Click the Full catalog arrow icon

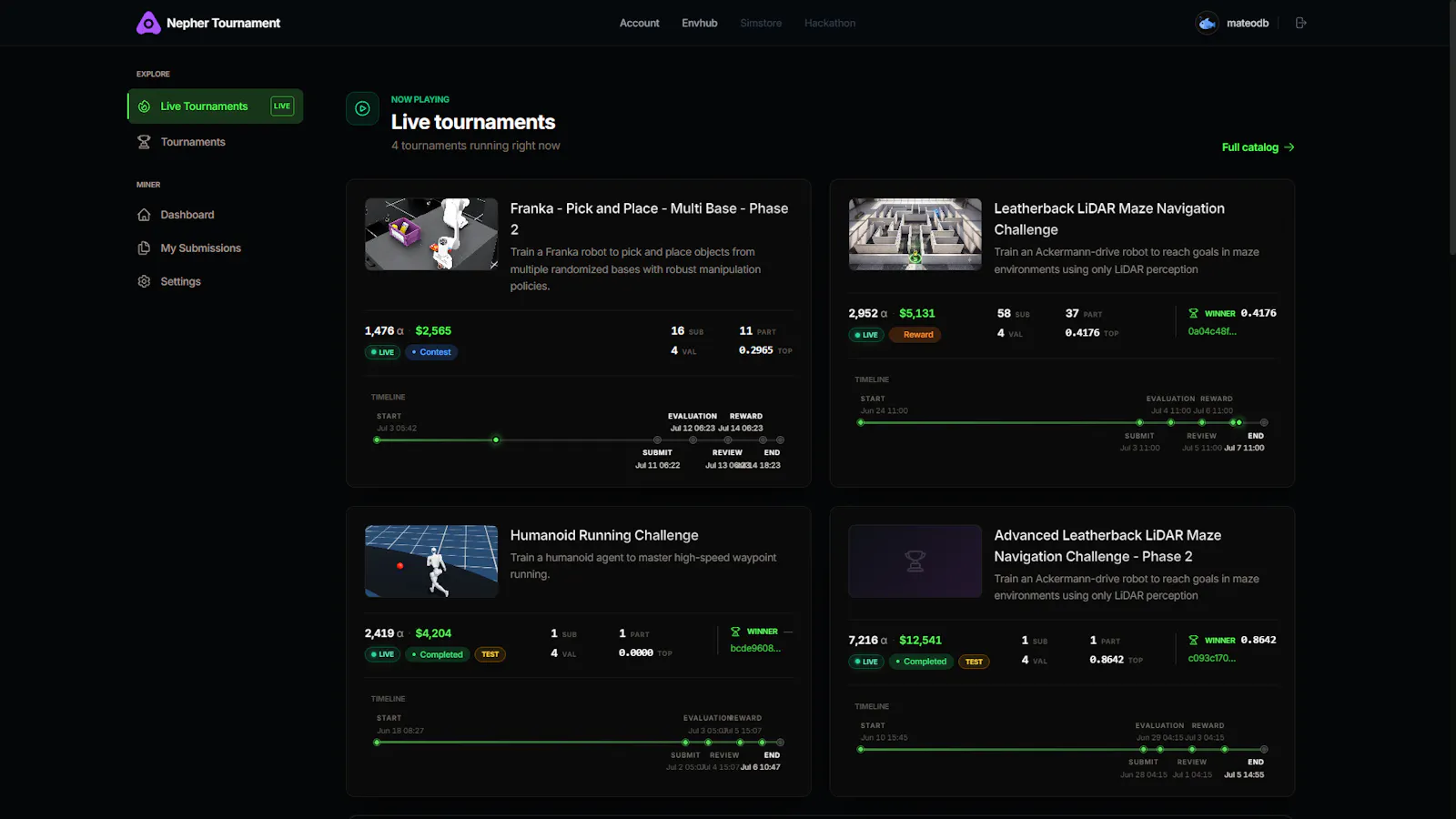coord(1289,147)
